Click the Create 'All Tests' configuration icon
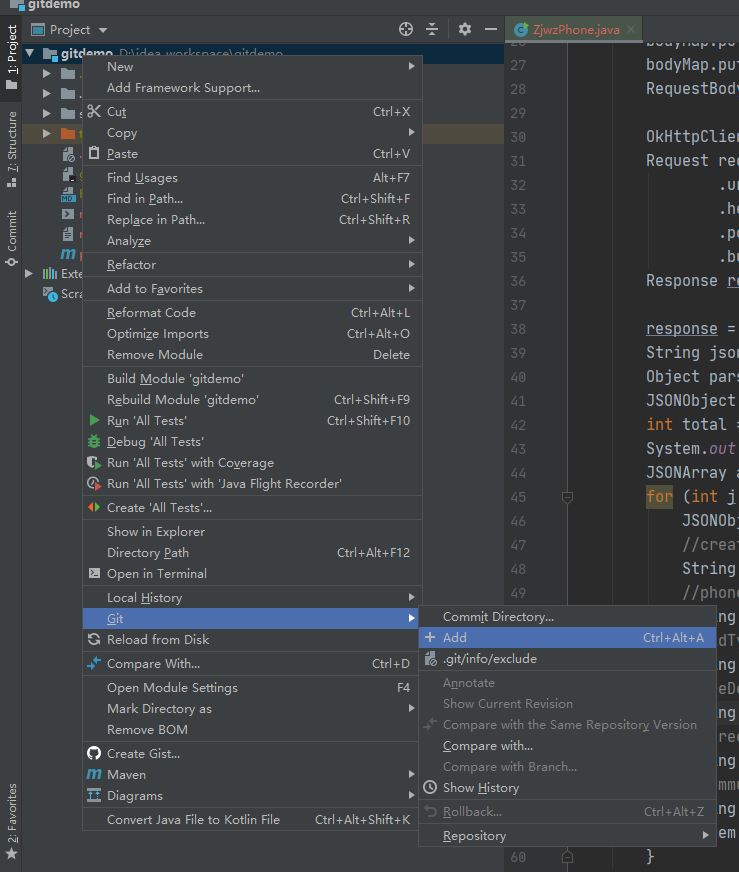Image resolution: width=739 pixels, height=872 pixels. [x=94, y=507]
